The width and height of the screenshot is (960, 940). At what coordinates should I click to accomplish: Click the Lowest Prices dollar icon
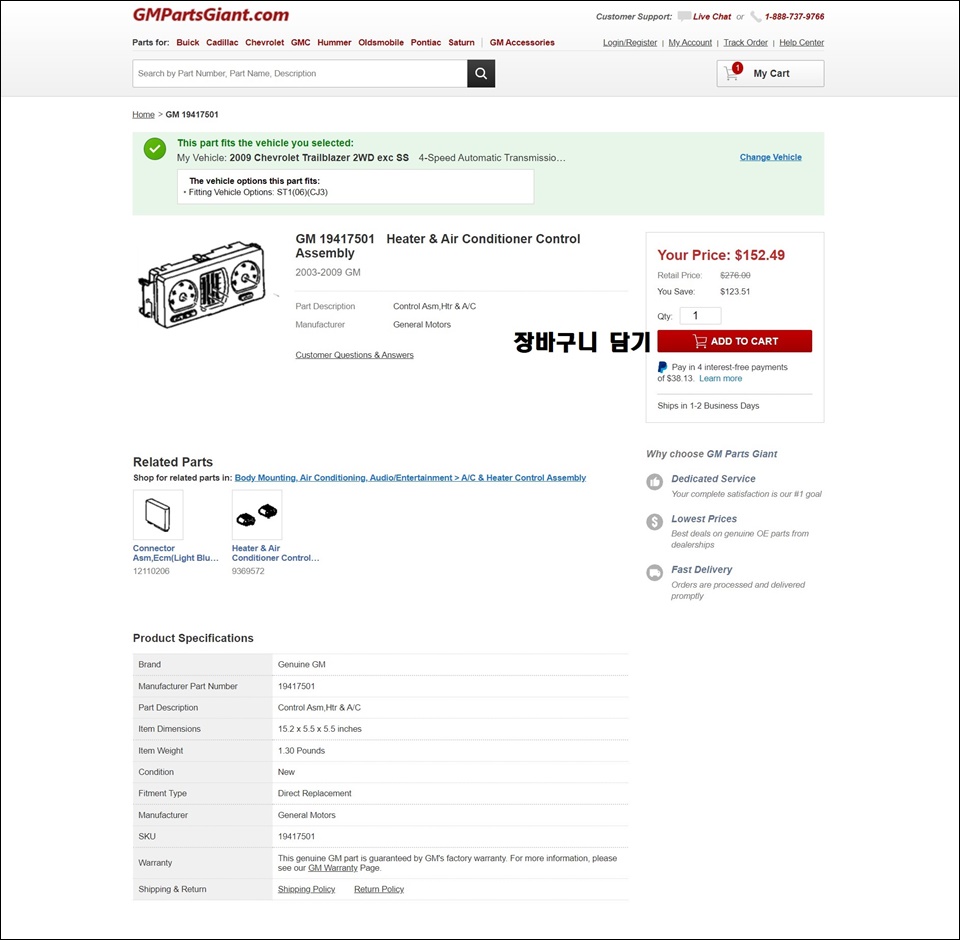pyautogui.click(x=654, y=522)
